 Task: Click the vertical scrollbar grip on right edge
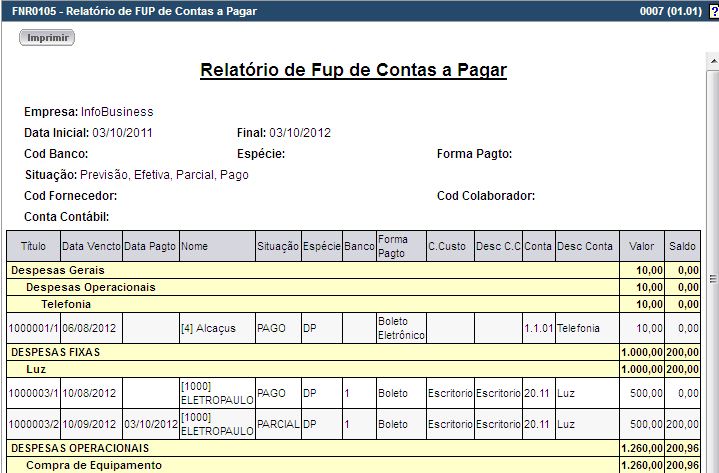point(713,279)
